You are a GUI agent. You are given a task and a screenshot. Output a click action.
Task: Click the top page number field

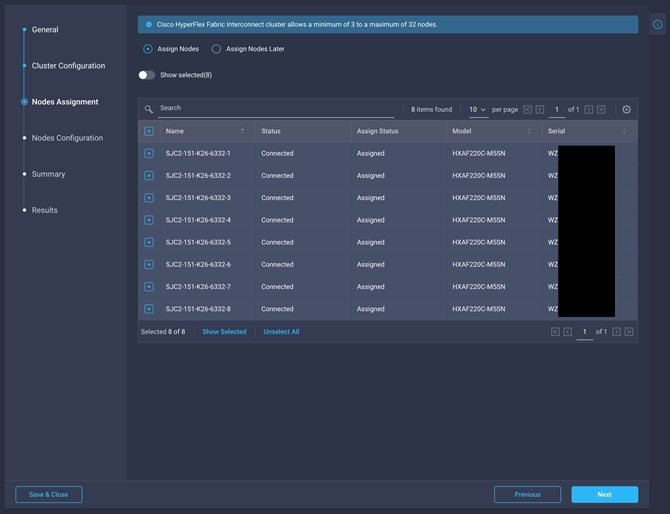point(556,109)
